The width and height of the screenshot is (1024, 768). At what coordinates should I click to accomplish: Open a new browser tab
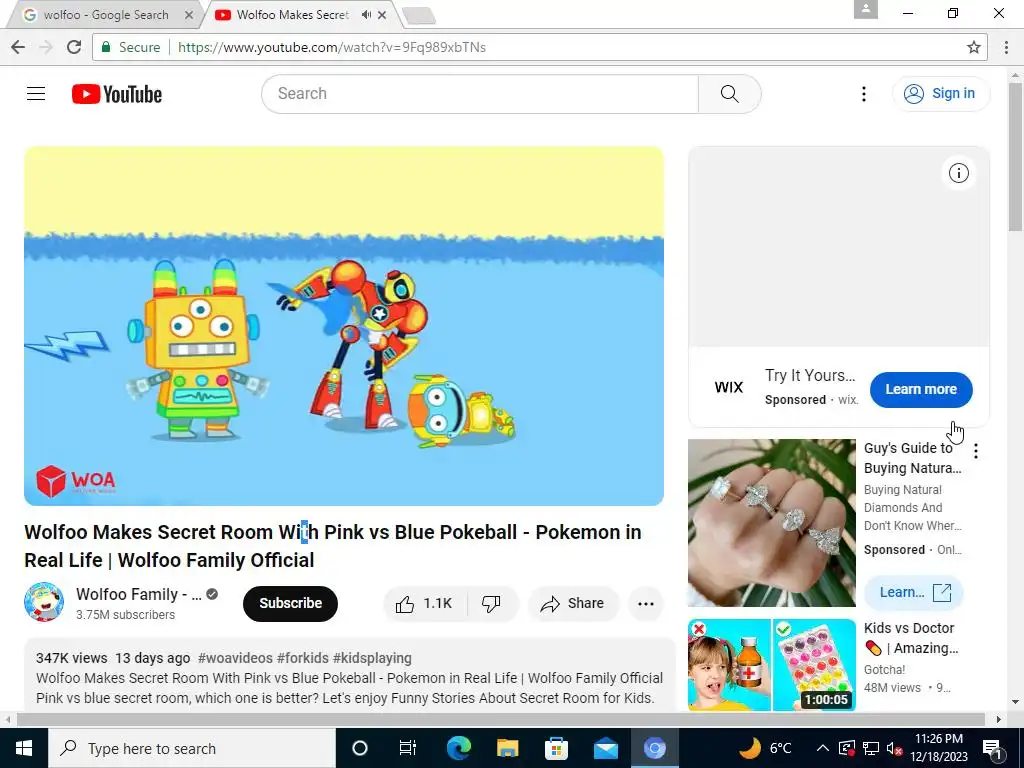tap(419, 16)
